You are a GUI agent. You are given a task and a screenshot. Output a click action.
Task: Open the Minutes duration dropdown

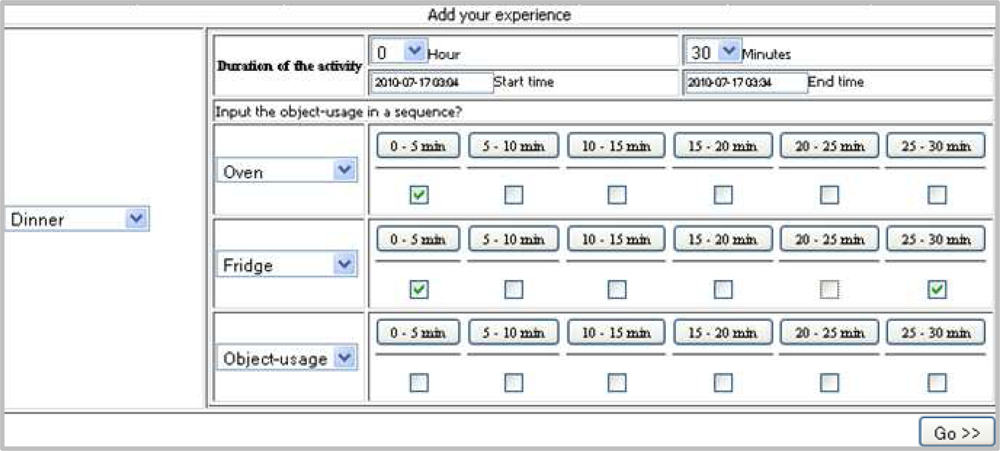pos(713,52)
